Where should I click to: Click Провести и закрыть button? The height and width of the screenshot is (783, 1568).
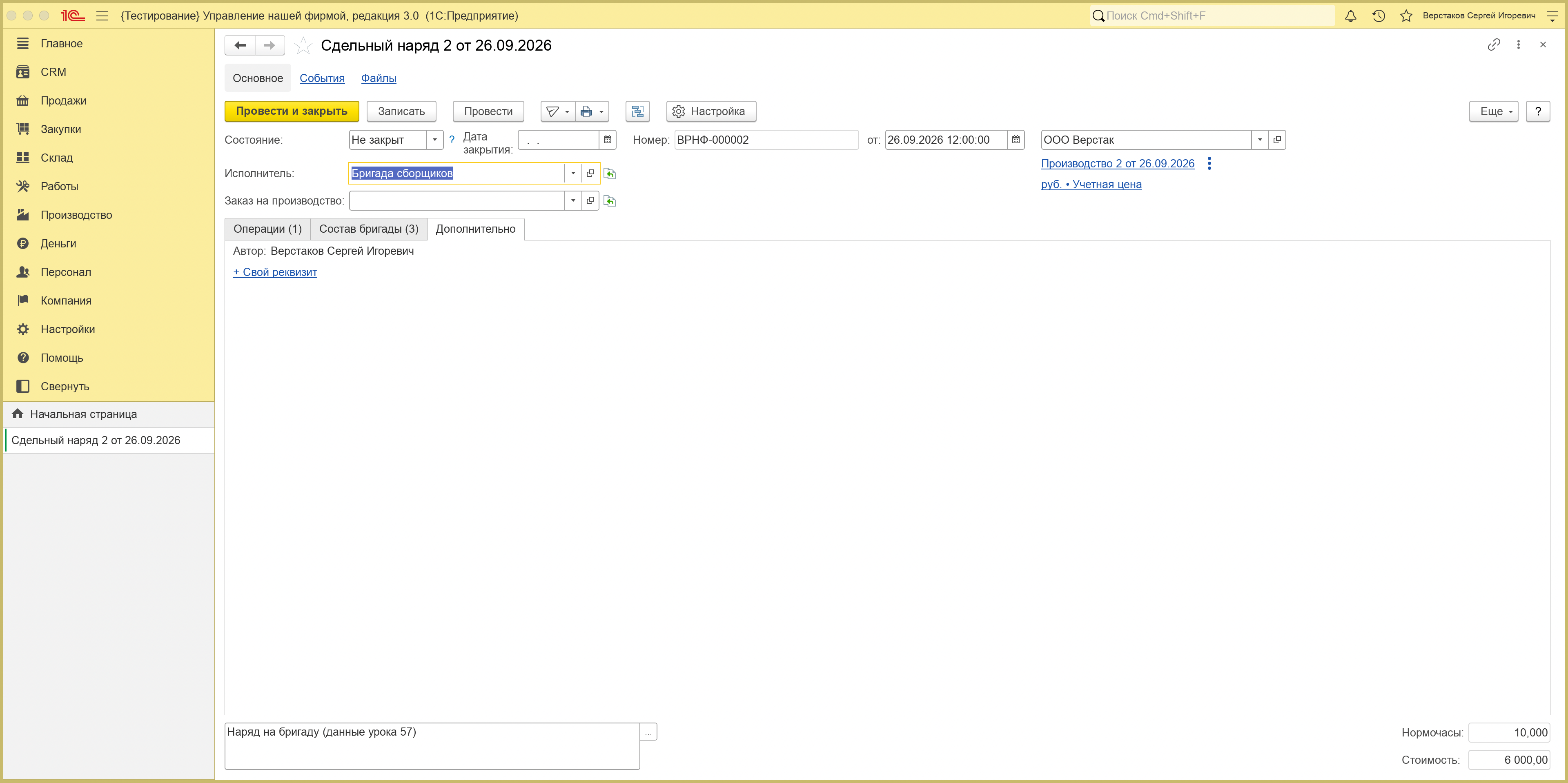[292, 111]
